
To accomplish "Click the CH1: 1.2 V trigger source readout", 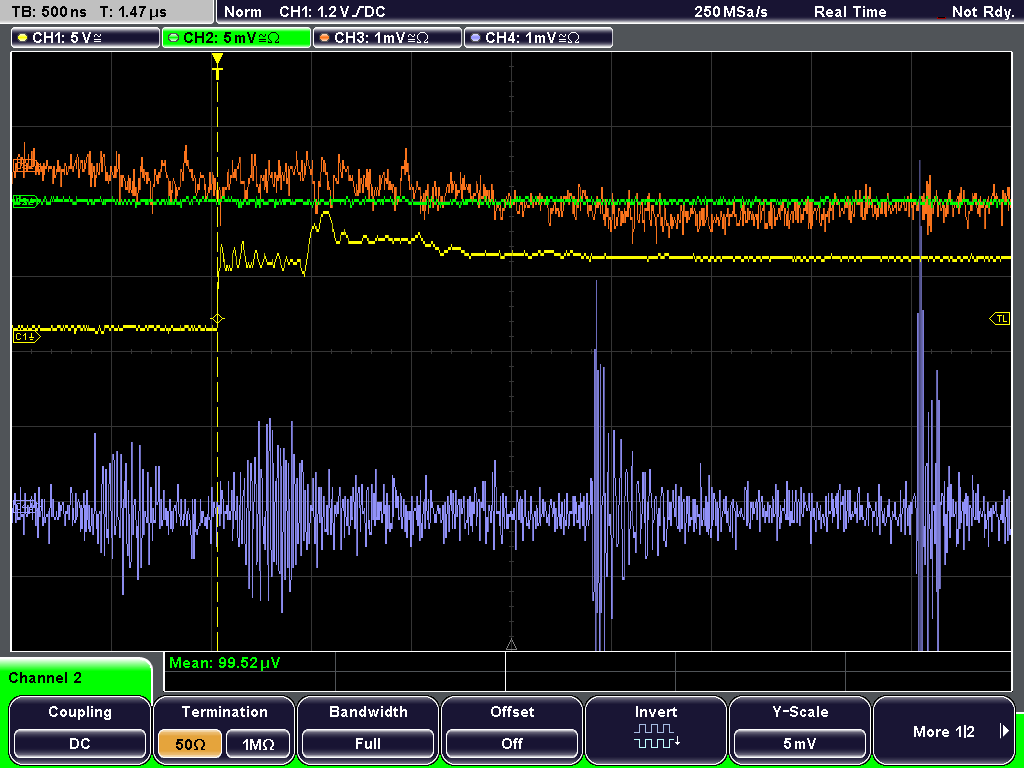I will click(332, 12).
